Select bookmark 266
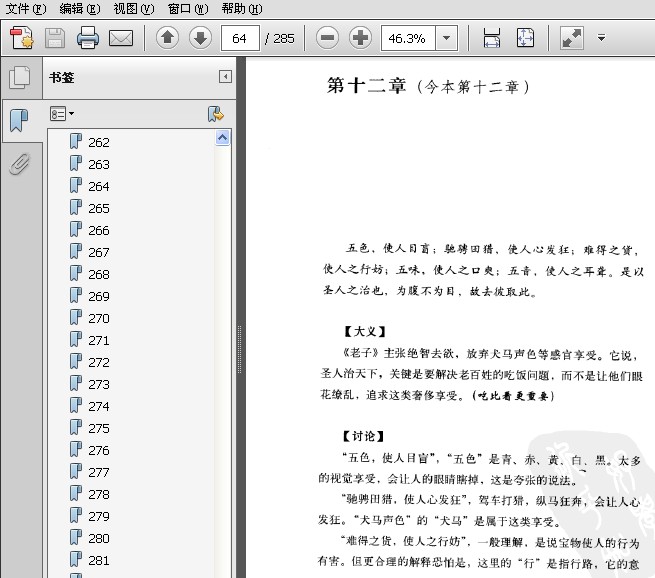The image size is (655, 578). pyautogui.click(x=99, y=230)
